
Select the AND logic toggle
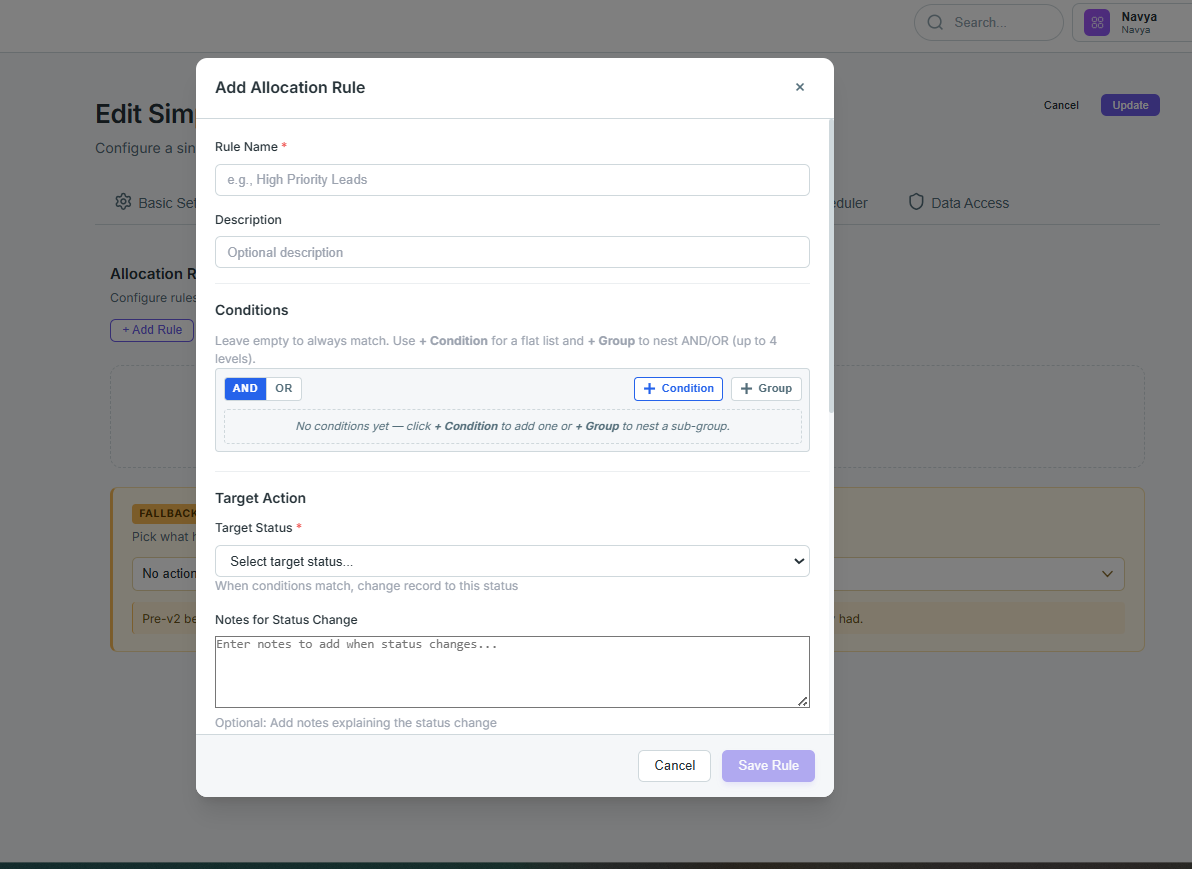[x=245, y=389]
